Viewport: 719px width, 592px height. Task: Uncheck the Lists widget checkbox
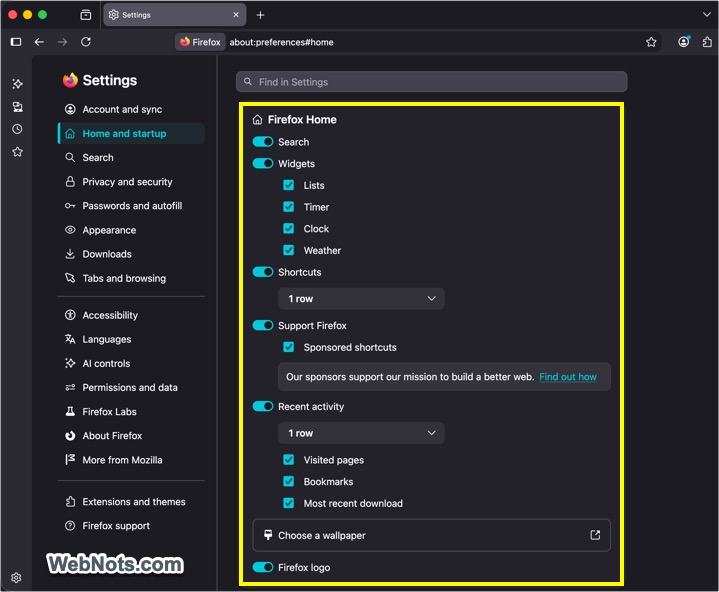pos(288,185)
